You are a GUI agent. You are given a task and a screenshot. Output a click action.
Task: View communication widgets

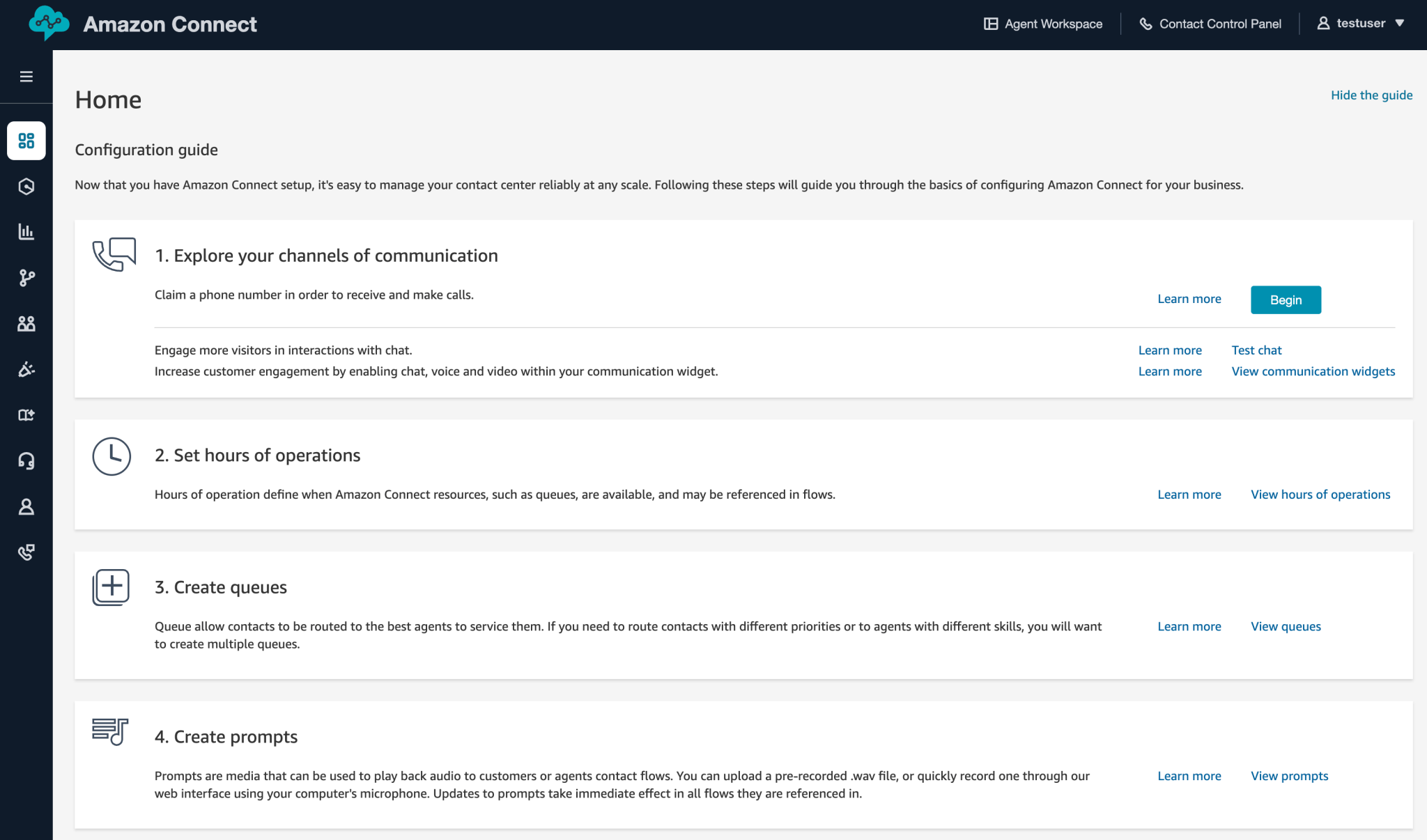point(1312,371)
